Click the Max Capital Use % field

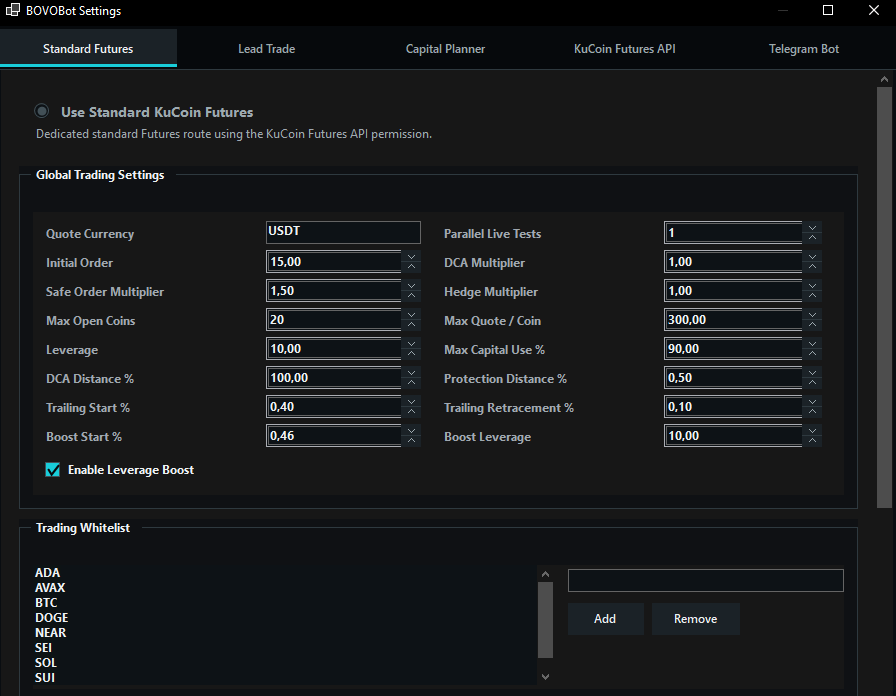tap(733, 349)
